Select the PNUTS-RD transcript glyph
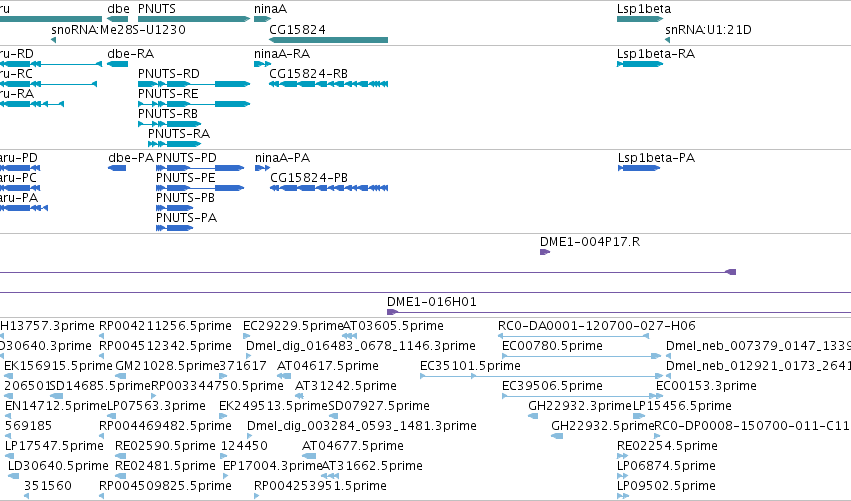The image size is (851, 501). tap(194, 84)
